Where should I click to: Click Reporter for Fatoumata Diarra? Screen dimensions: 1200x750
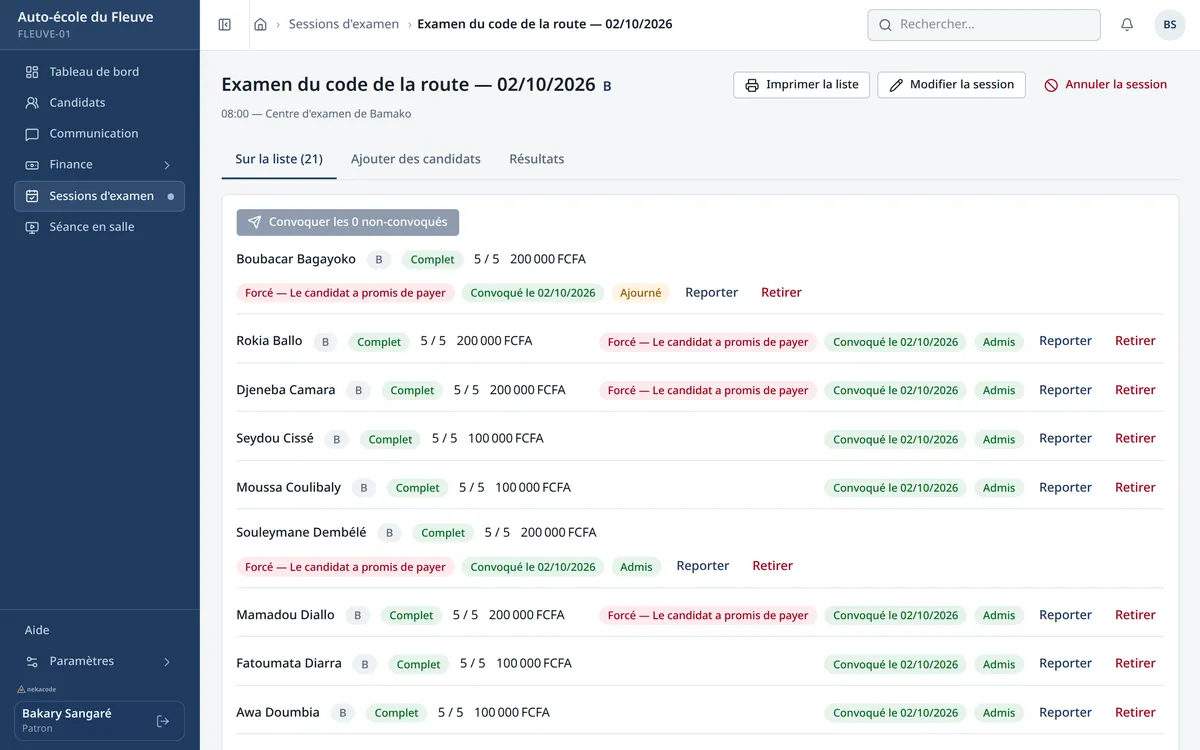click(x=1066, y=664)
